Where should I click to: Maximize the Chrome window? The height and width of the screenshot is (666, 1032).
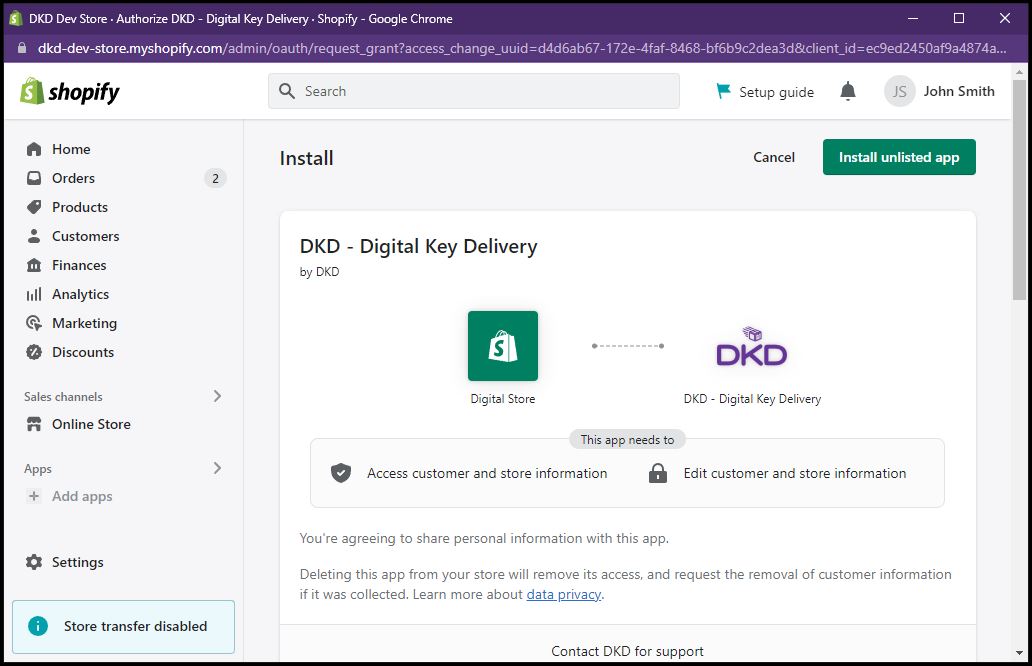(x=959, y=18)
